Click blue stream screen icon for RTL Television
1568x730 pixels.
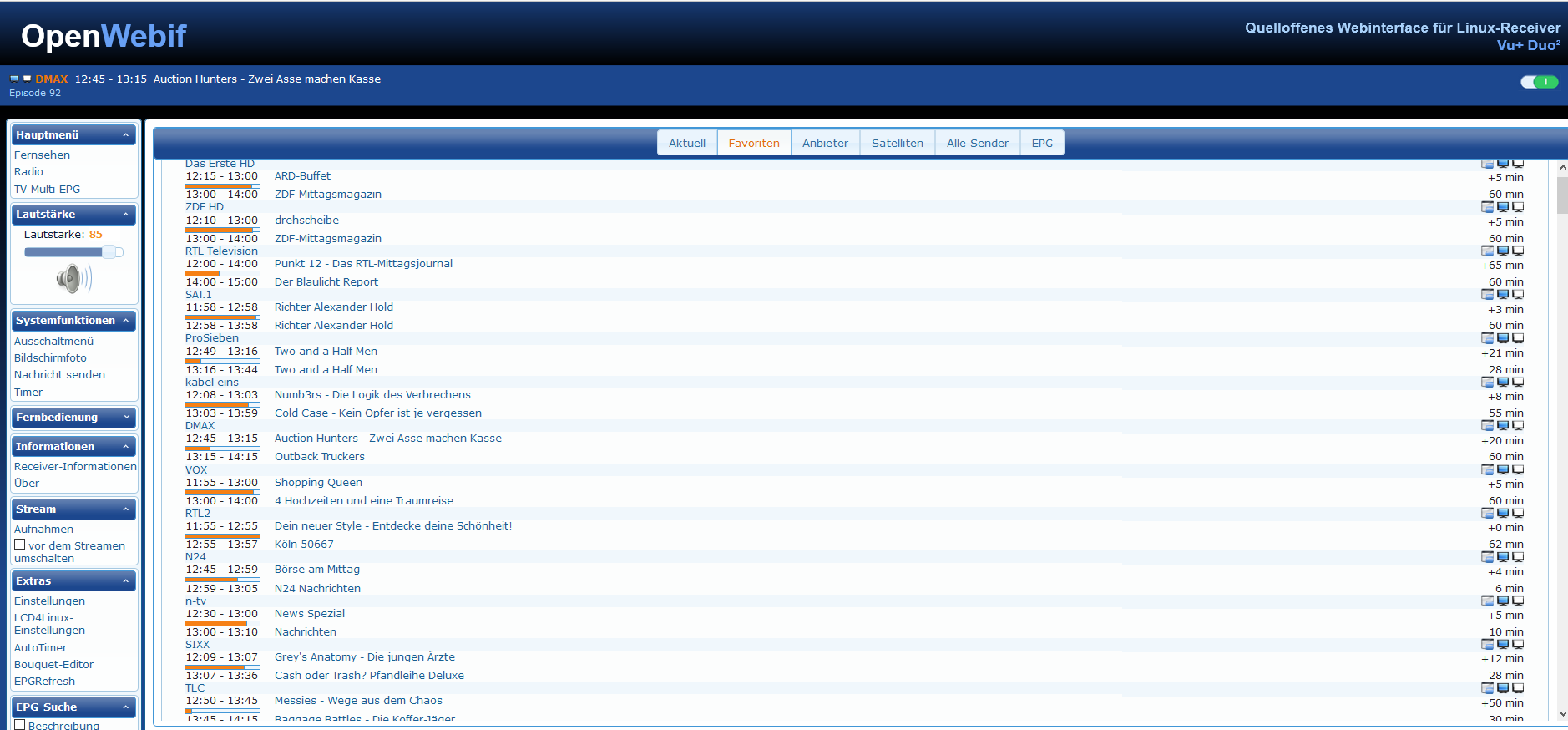tap(1503, 251)
